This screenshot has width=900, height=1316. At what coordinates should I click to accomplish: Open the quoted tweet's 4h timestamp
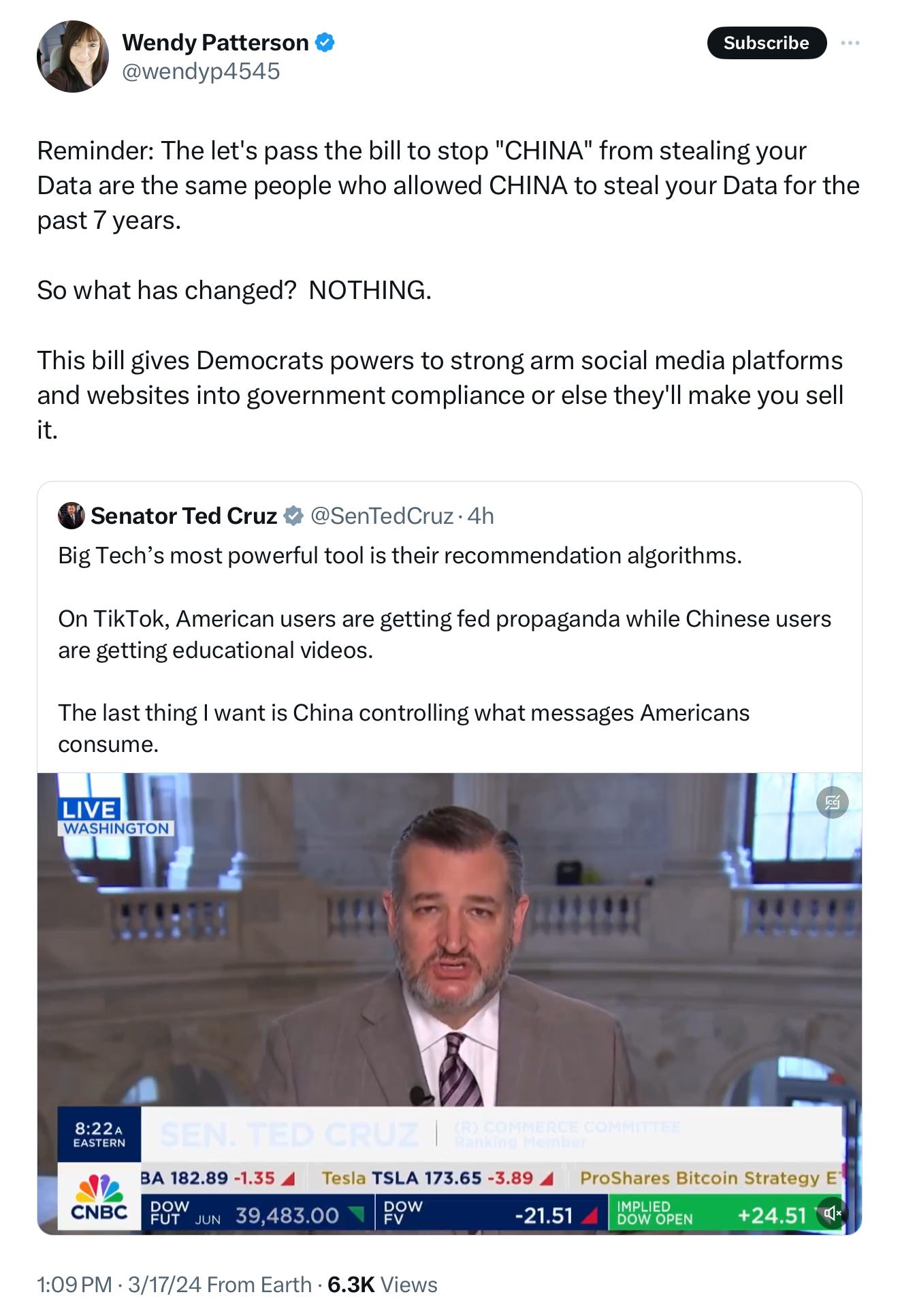pos(481,516)
